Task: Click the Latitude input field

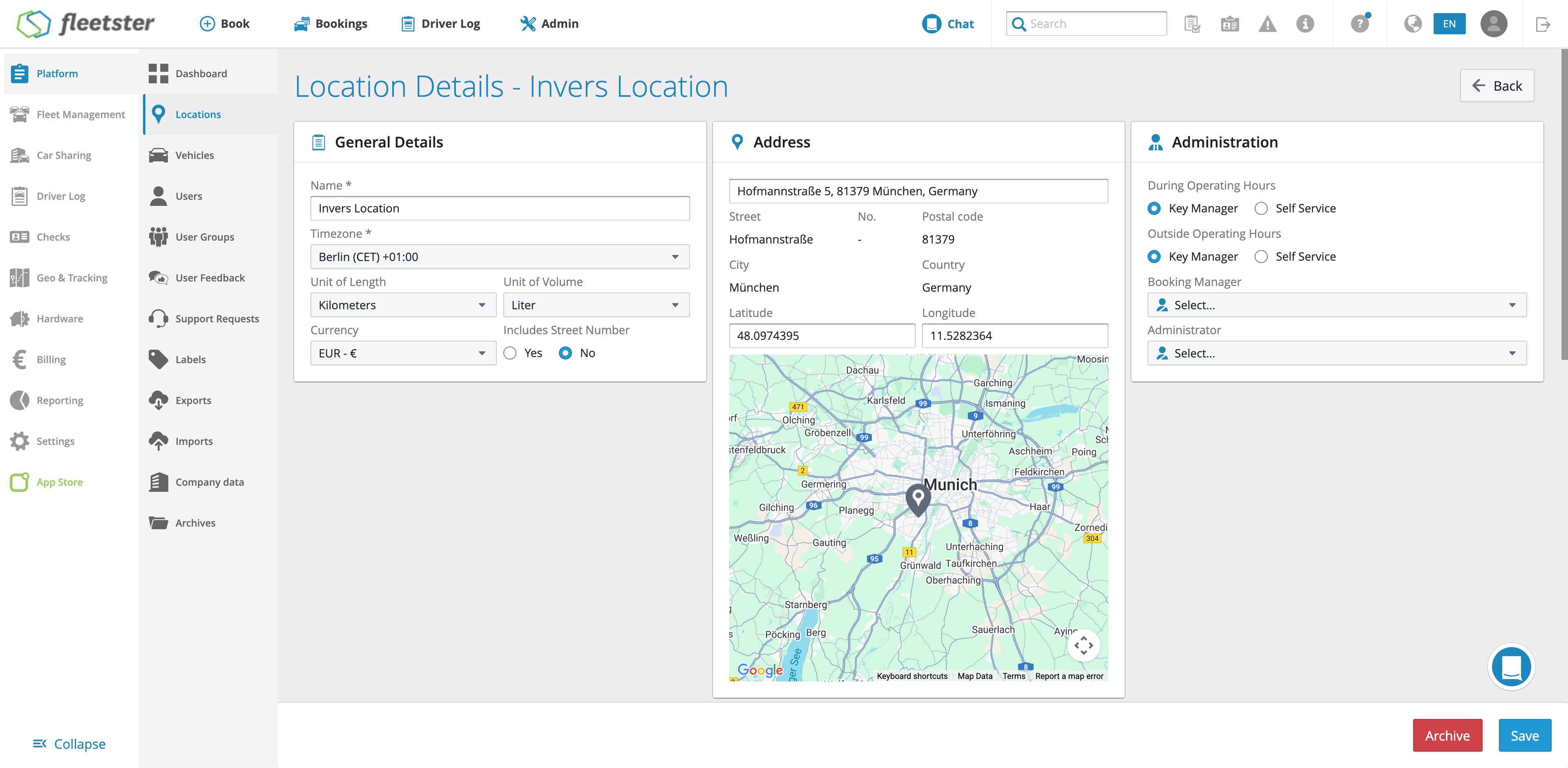Action: (x=821, y=335)
